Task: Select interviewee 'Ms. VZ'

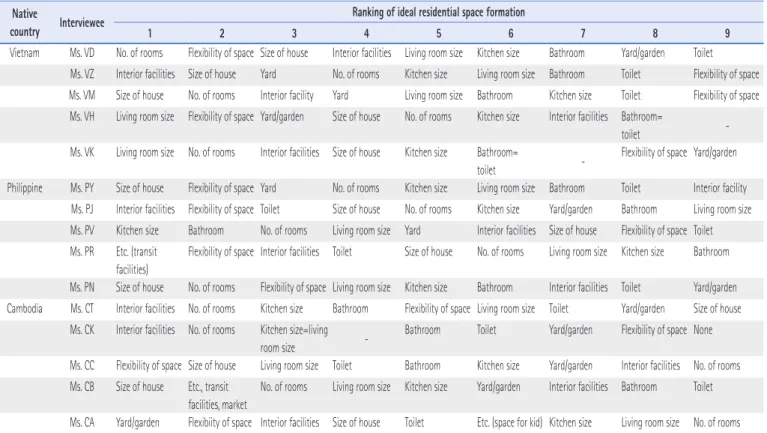Action: 82,74
